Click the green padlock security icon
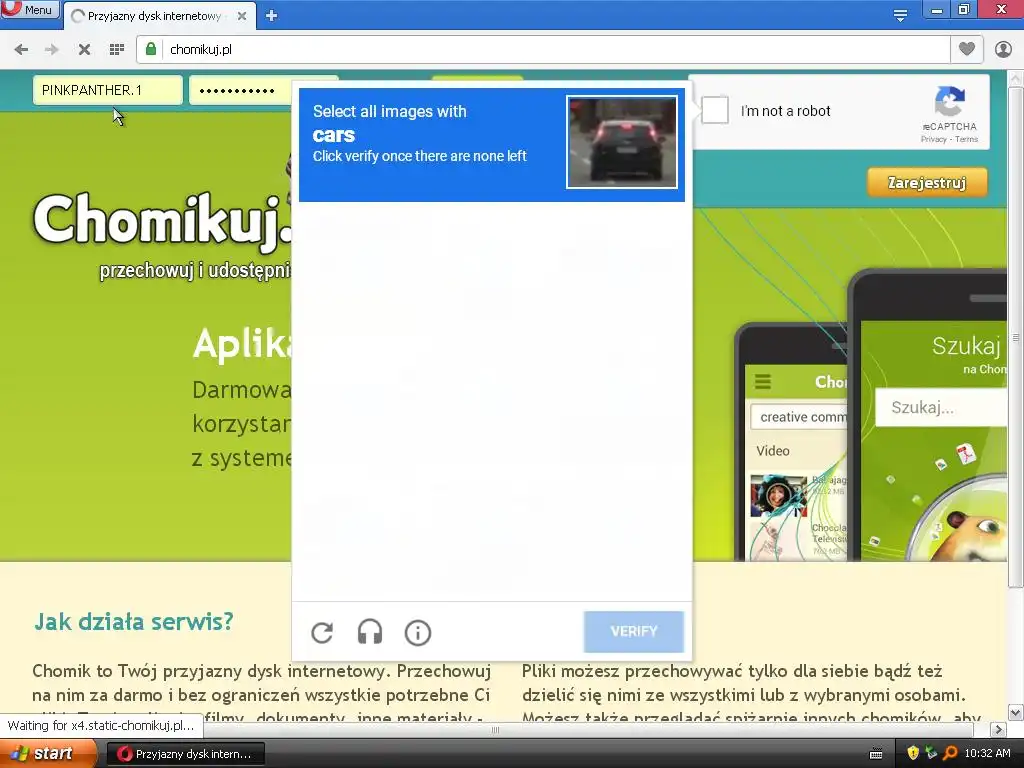 (x=151, y=50)
